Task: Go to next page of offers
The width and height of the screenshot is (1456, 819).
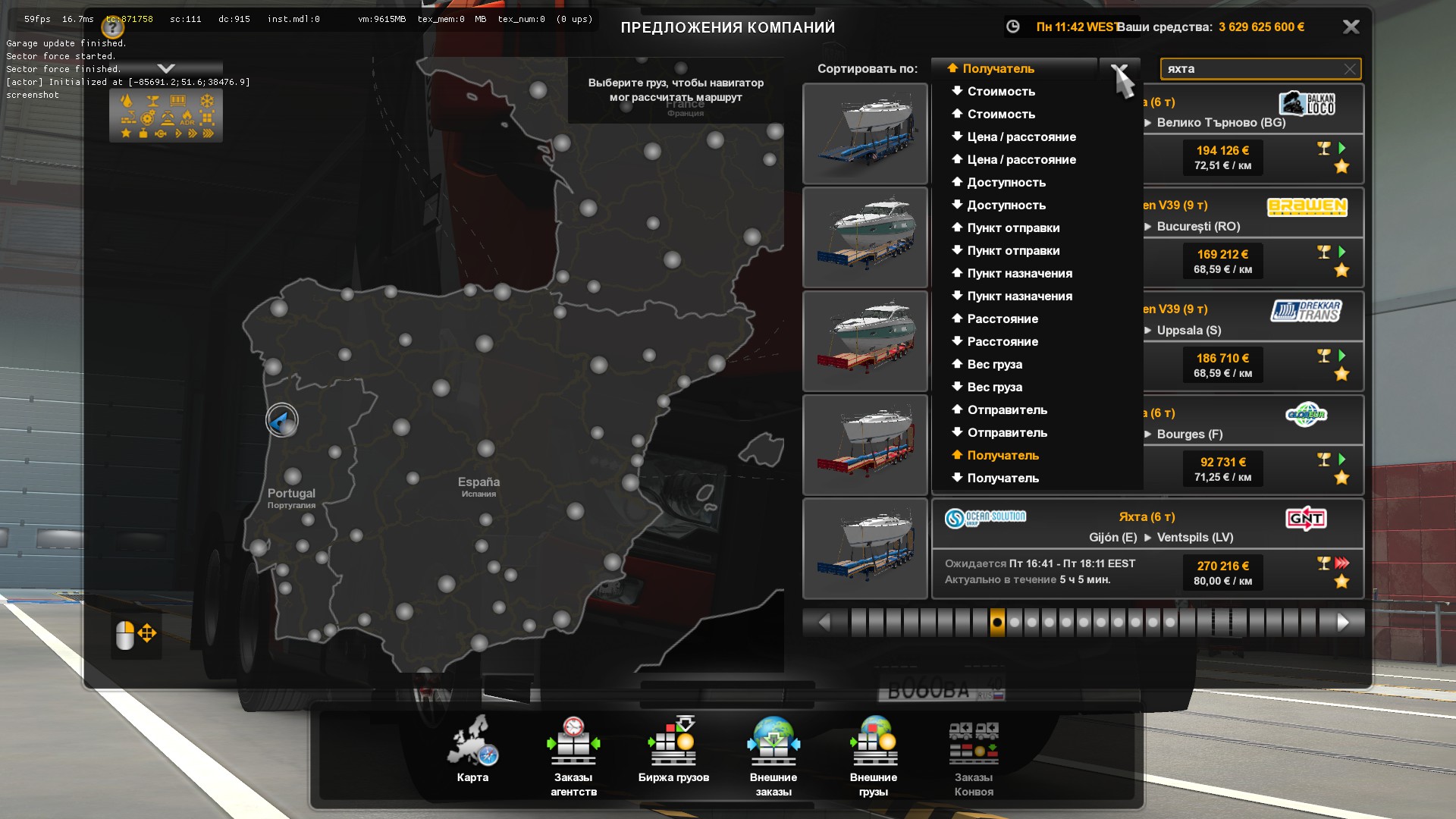Action: [1342, 623]
